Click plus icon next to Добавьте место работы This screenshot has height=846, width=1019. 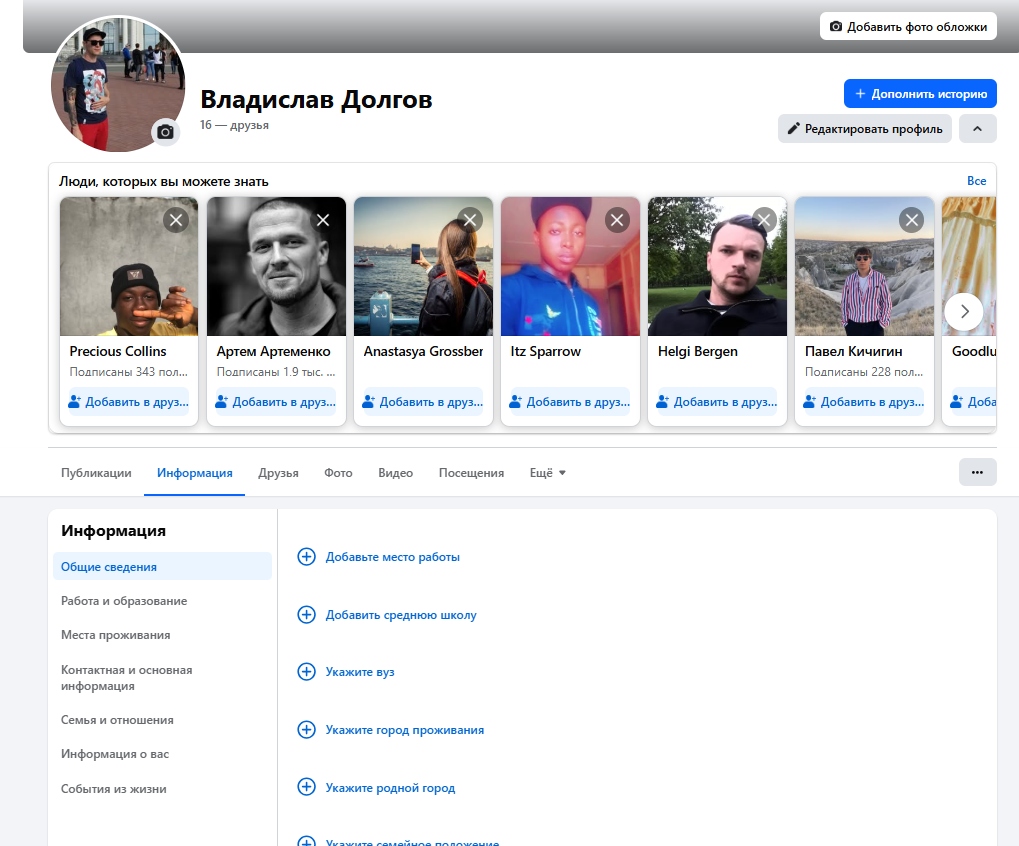coord(307,557)
